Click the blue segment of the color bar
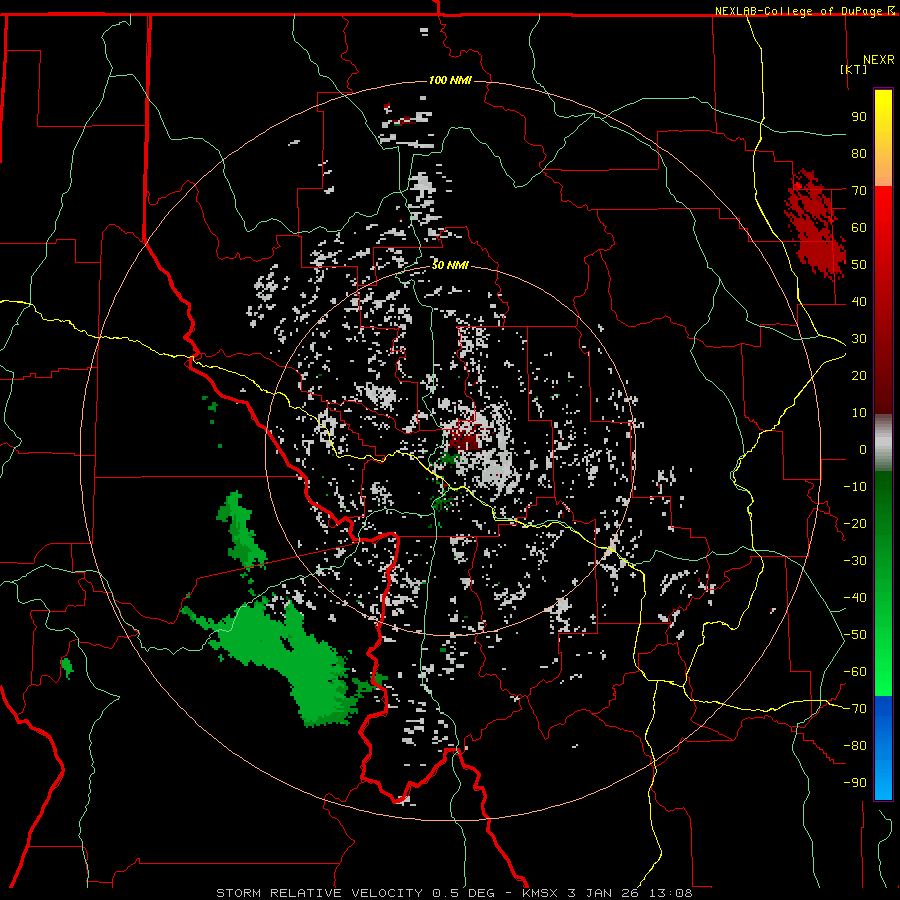Viewport: 900px width, 900px height. tap(883, 746)
